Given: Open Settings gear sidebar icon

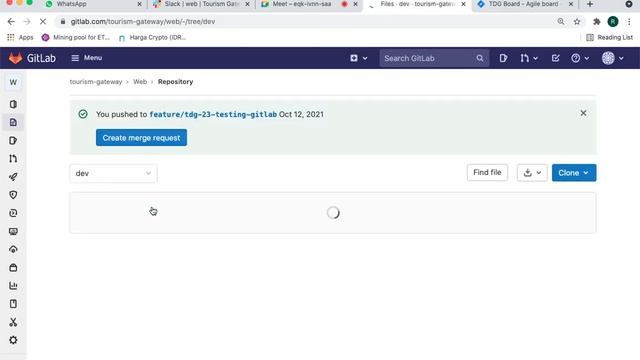Looking at the screenshot, I should click(x=13, y=340).
